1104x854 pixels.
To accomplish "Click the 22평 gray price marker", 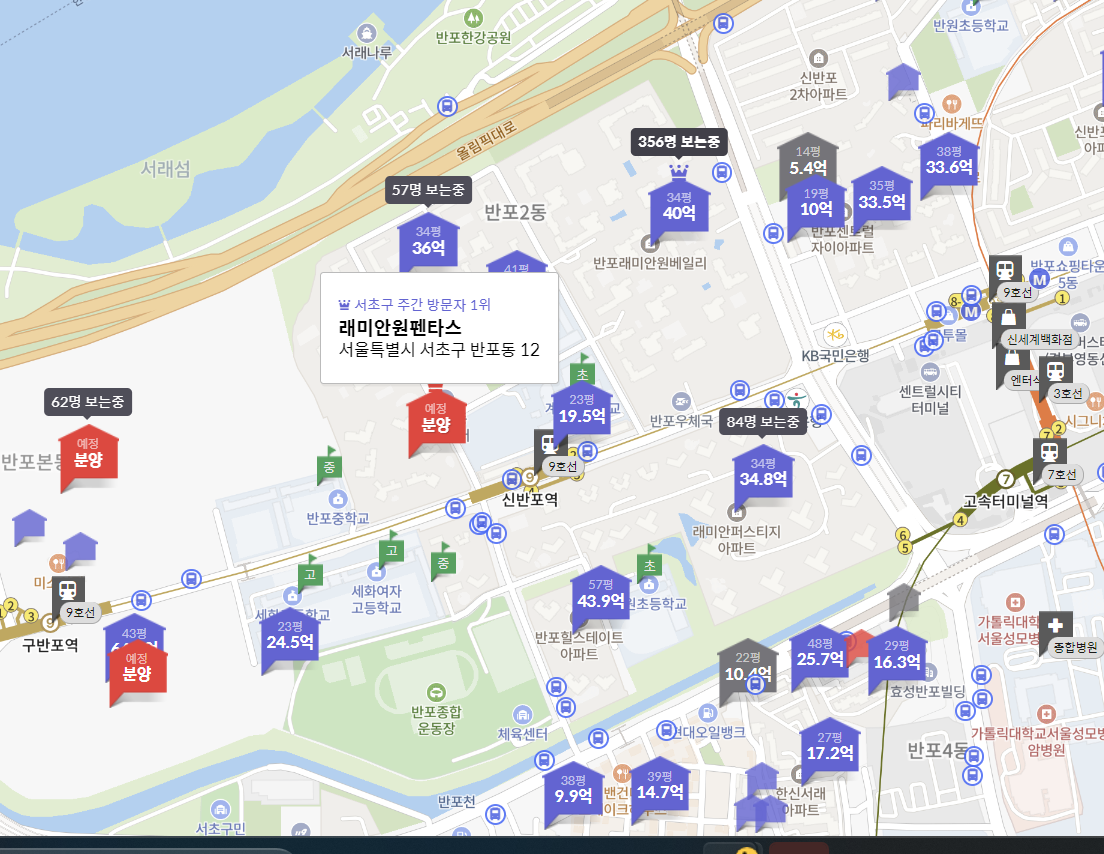I will tap(748, 668).
